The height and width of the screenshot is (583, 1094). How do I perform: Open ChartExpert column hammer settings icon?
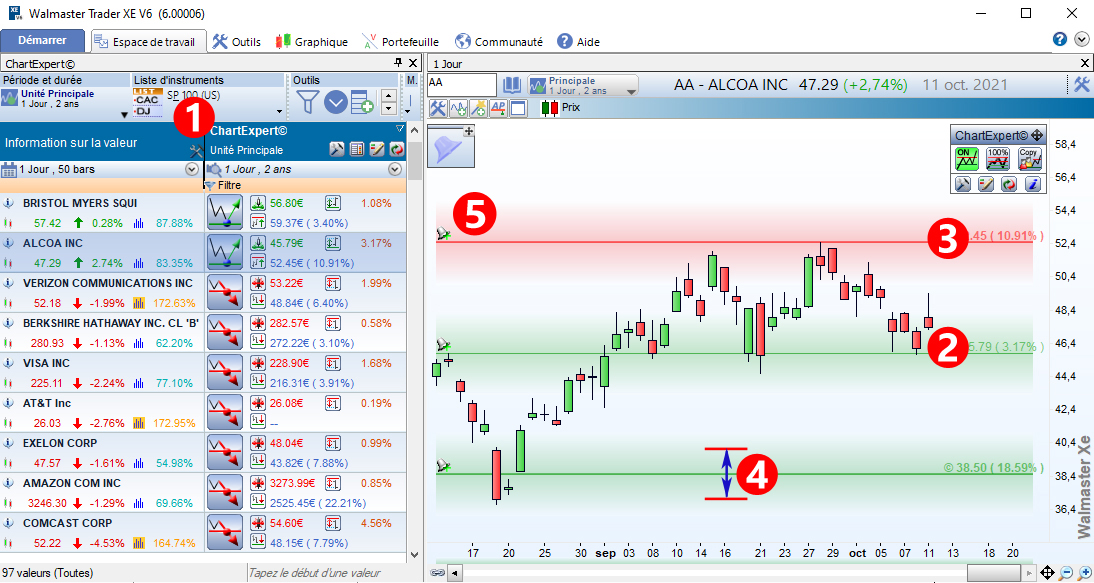336,149
